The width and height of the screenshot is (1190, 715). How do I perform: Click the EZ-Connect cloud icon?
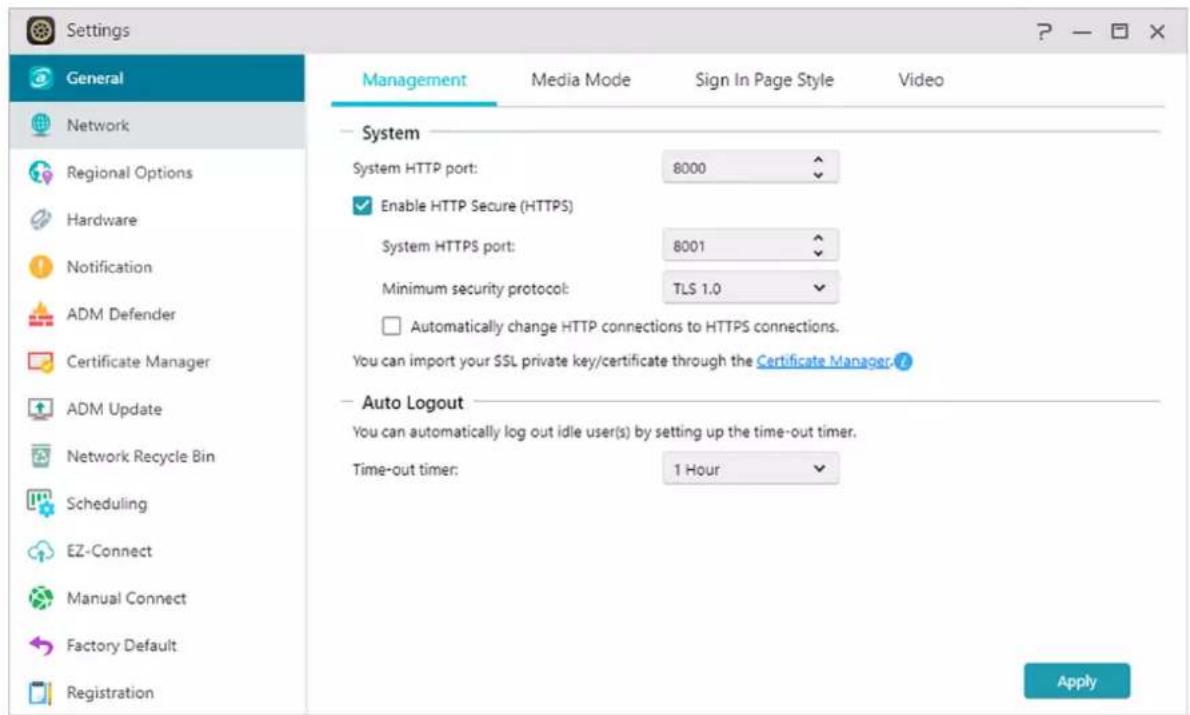pos(40,551)
